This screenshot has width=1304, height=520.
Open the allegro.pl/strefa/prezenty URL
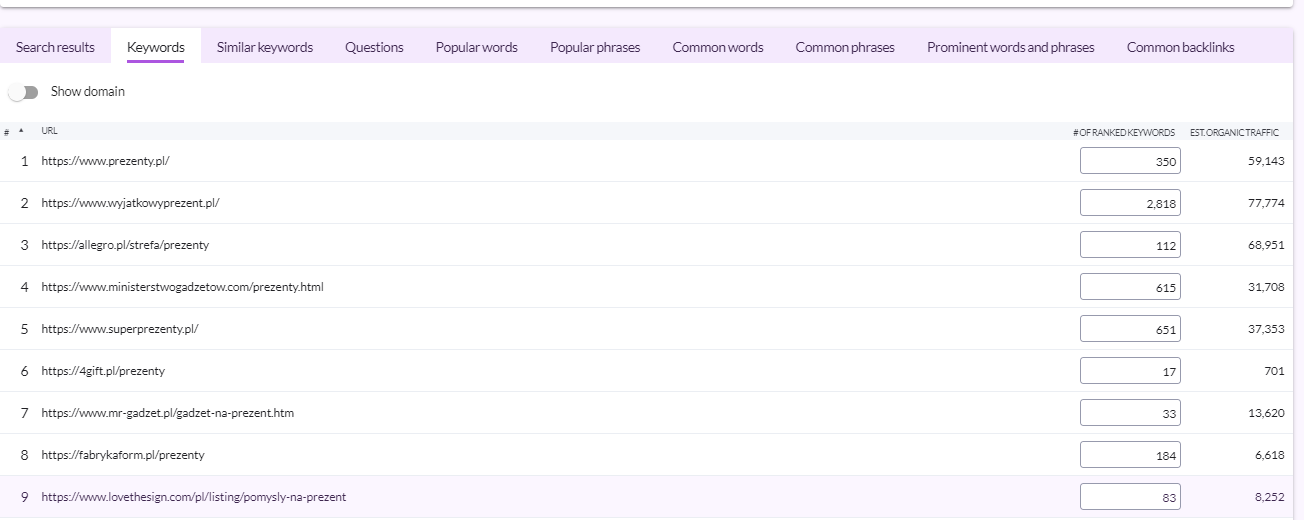point(125,245)
